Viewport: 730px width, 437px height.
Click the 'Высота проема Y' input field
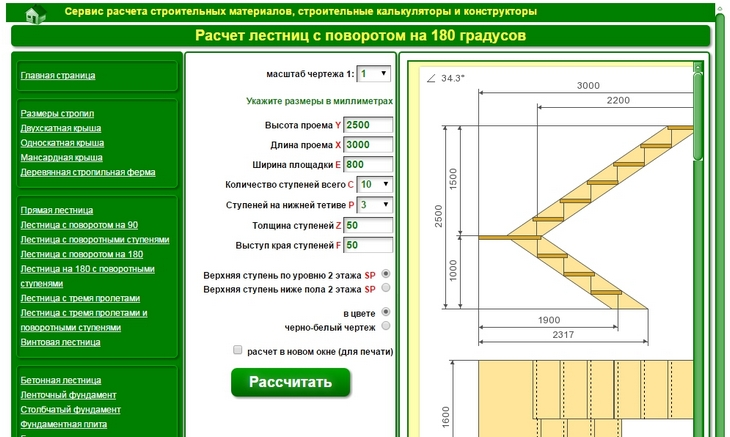(368, 125)
